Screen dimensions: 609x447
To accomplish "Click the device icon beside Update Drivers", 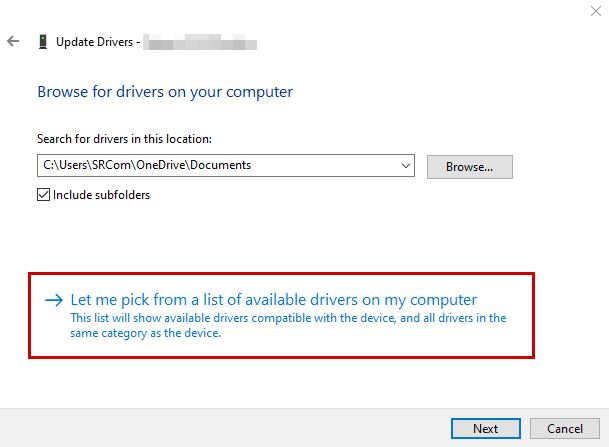I will click(x=42, y=42).
